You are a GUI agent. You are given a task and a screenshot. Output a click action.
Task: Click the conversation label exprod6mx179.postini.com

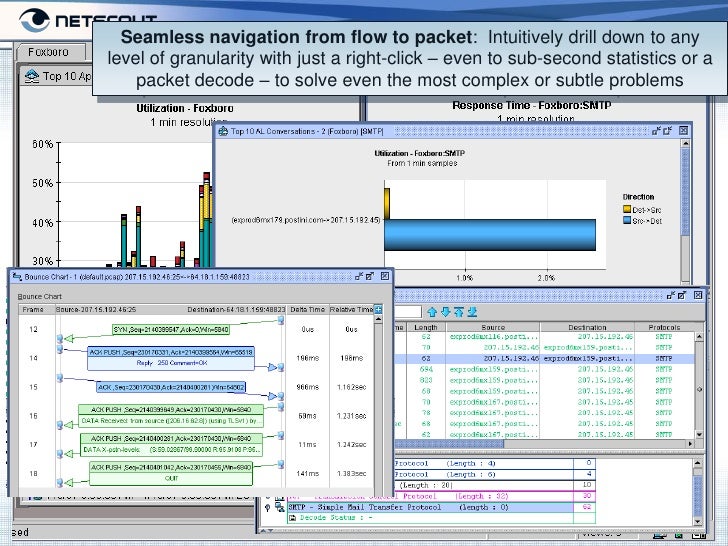click(x=306, y=220)
